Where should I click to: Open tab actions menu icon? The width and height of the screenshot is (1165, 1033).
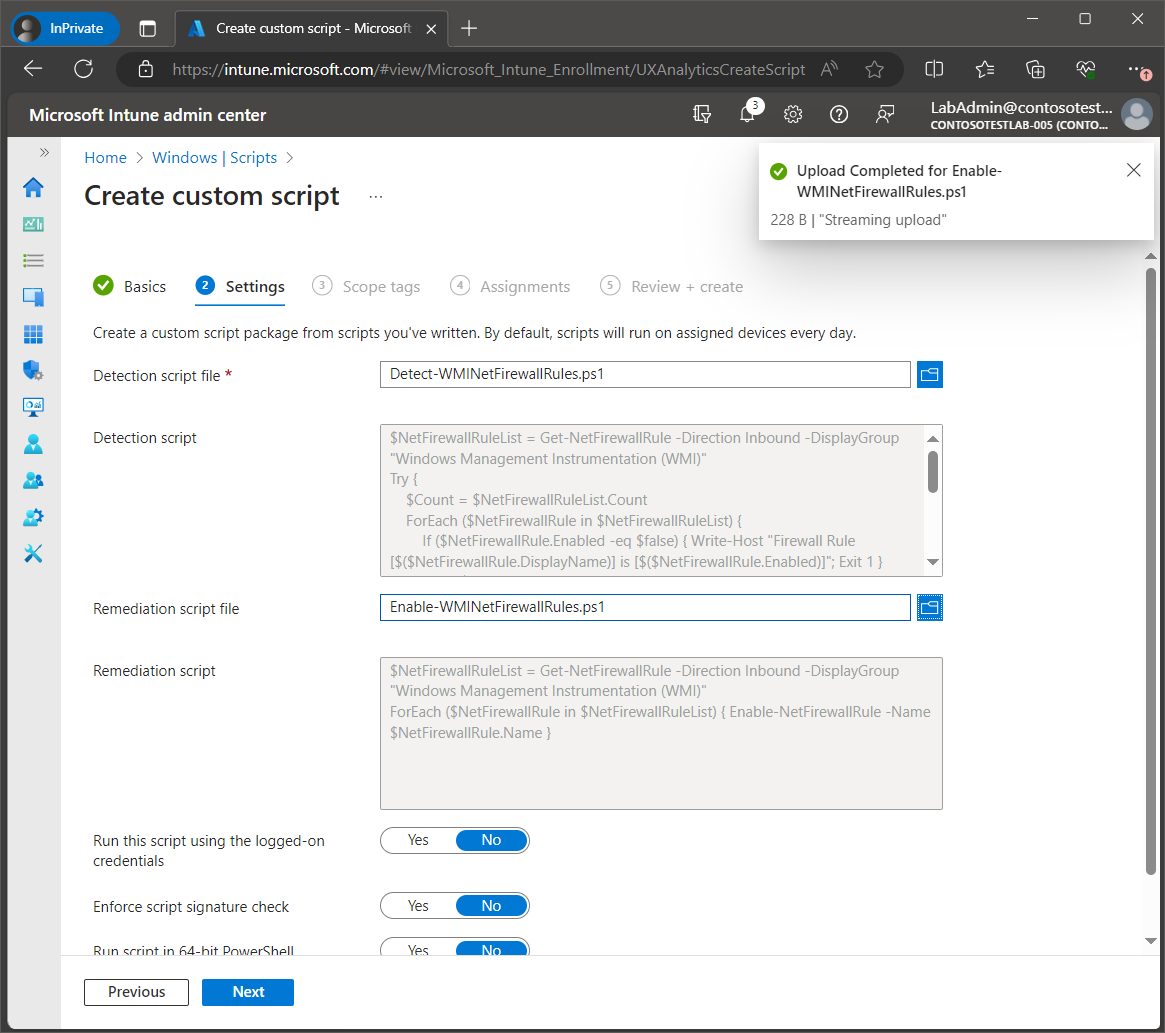tap(148, 28)
